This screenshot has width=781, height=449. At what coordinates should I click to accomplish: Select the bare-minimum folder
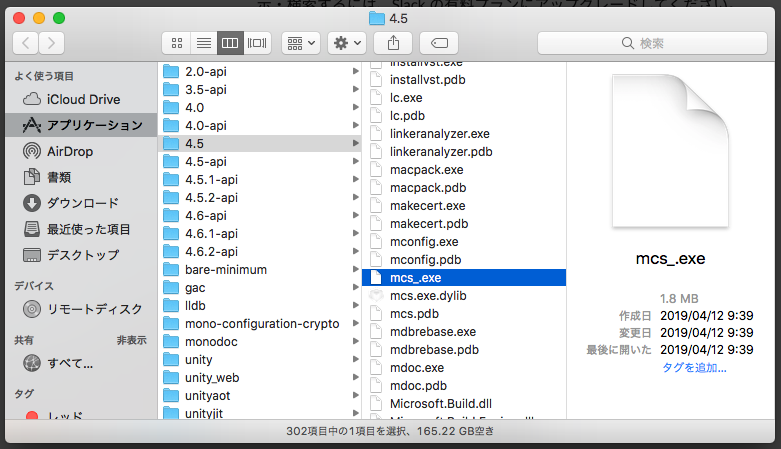click(261, 270)
